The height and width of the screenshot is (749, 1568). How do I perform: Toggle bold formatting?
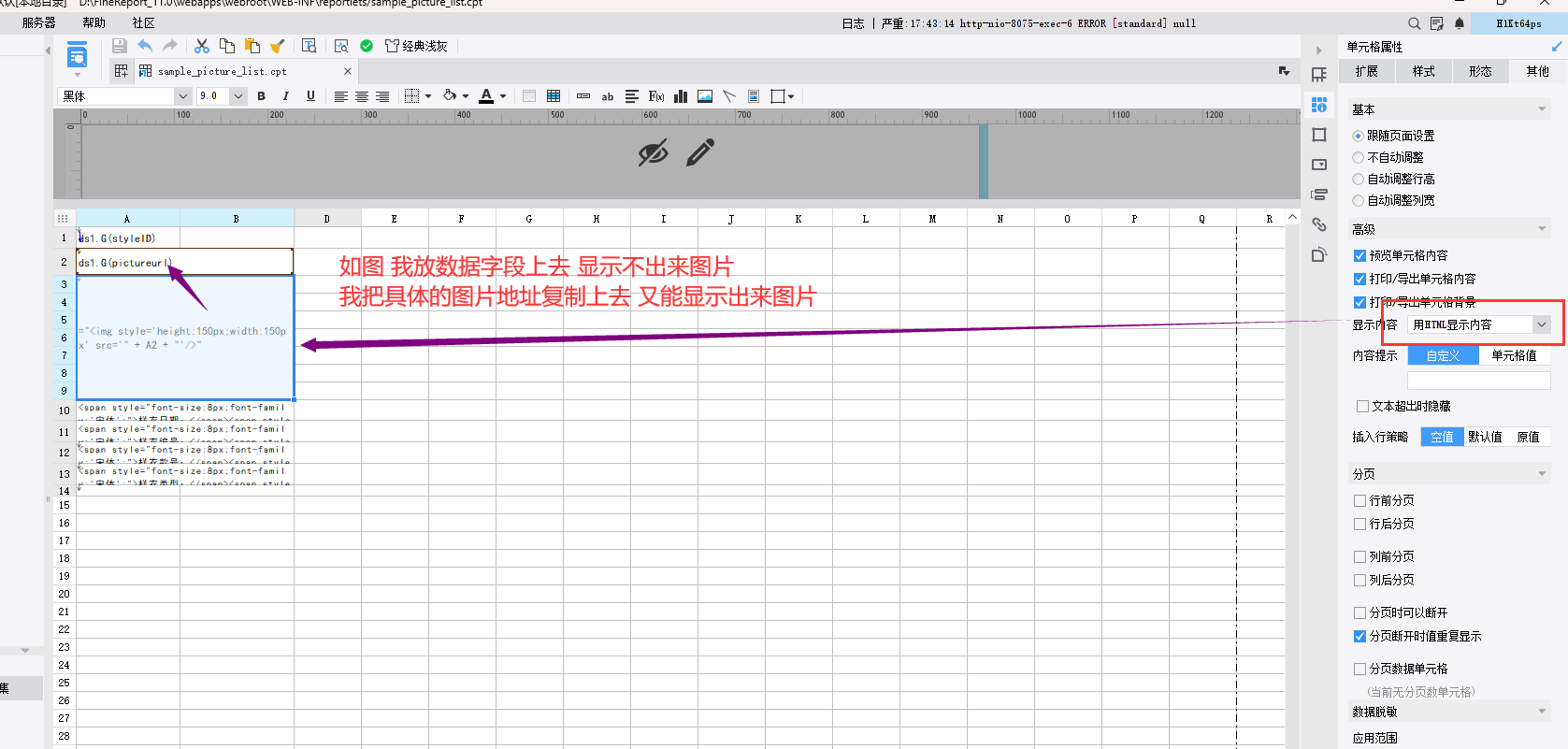pos(262,96)
